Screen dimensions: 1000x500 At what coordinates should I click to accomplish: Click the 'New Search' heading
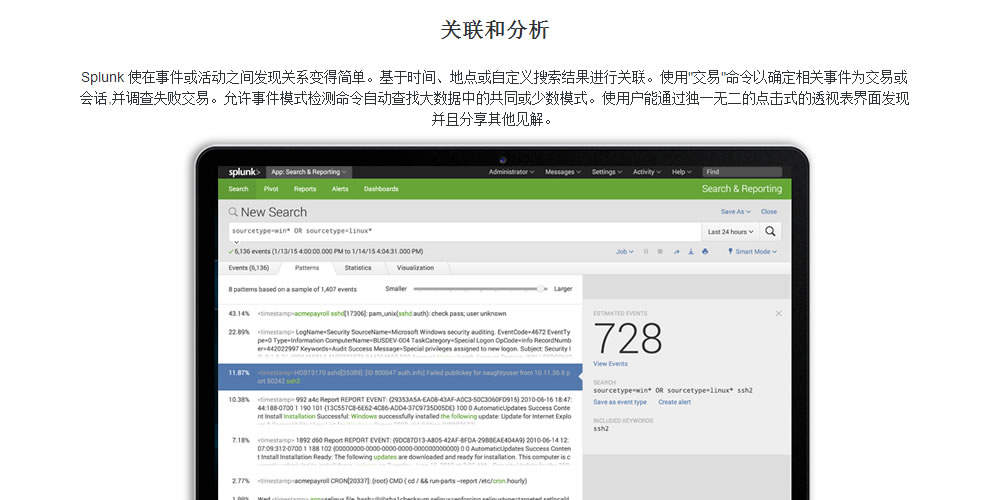pos(274,212)
